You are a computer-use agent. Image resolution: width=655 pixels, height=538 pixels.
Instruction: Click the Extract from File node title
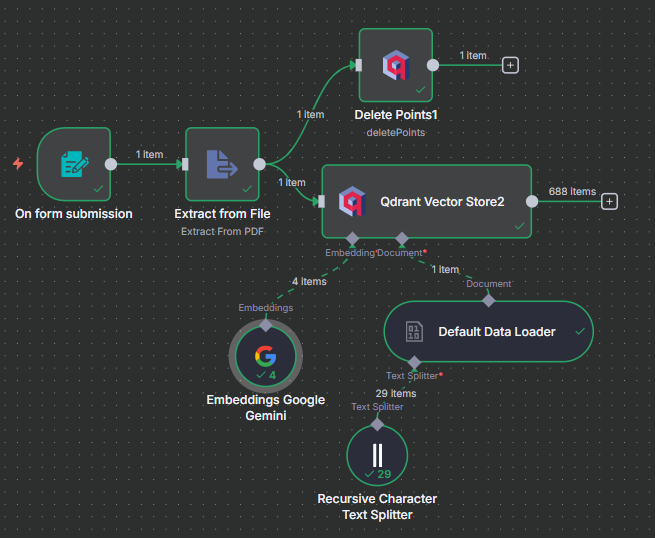pyautogui.click(x=222, y=213)
